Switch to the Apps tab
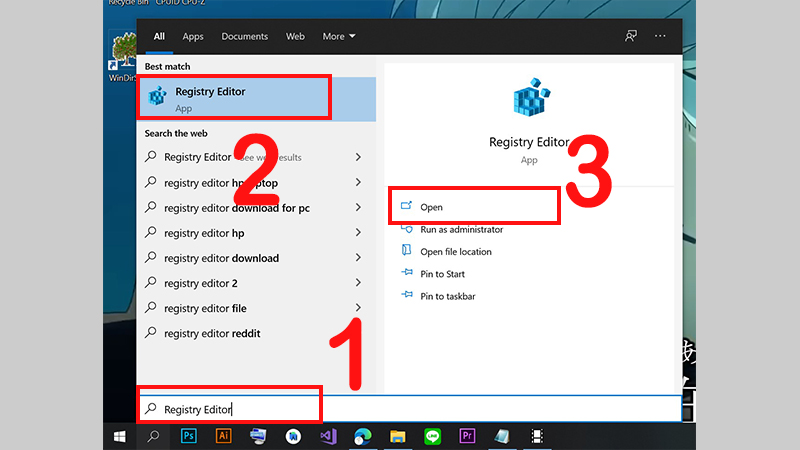800x450 pixels. point(193,36)
